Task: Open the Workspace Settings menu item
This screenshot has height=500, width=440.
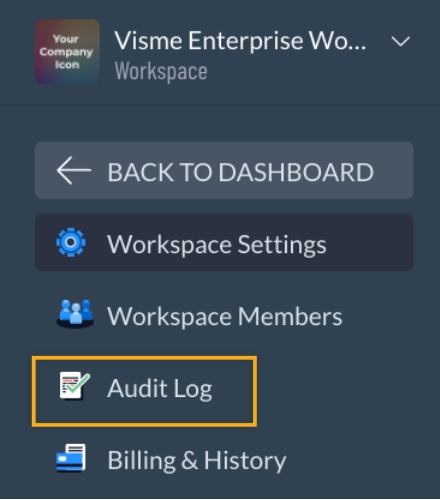Action: pyautogui.click(x=224, y=242)
